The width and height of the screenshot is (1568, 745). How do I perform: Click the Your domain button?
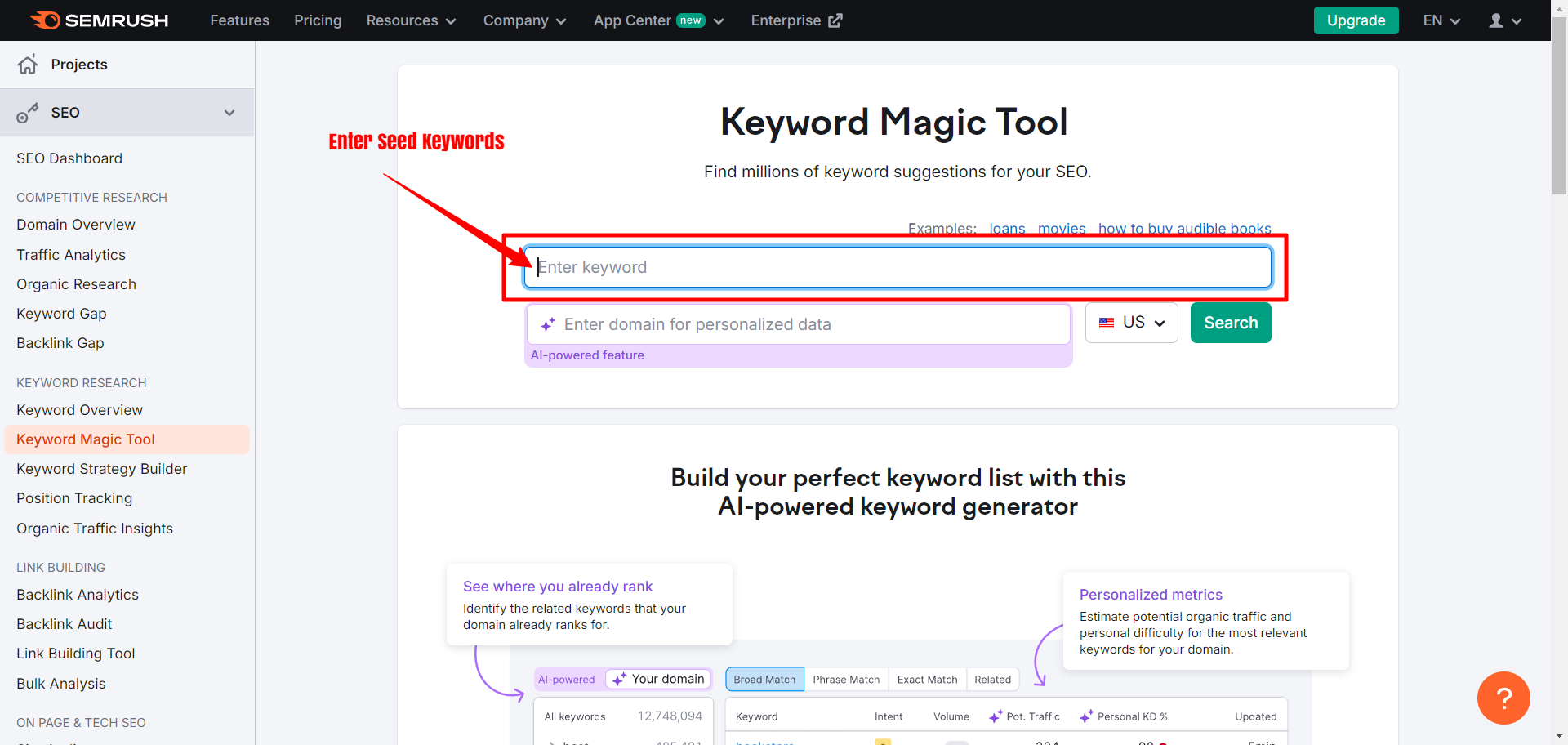659,679
